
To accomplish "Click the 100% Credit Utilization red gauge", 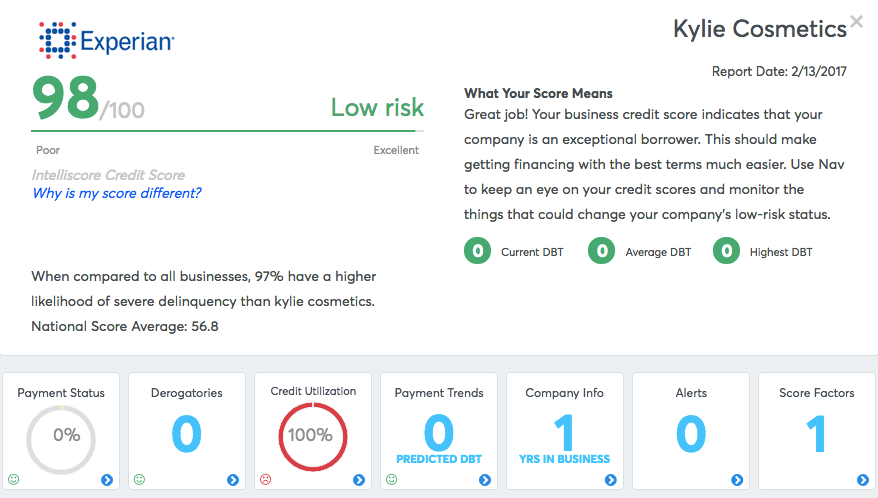I will tap(313, 437).
